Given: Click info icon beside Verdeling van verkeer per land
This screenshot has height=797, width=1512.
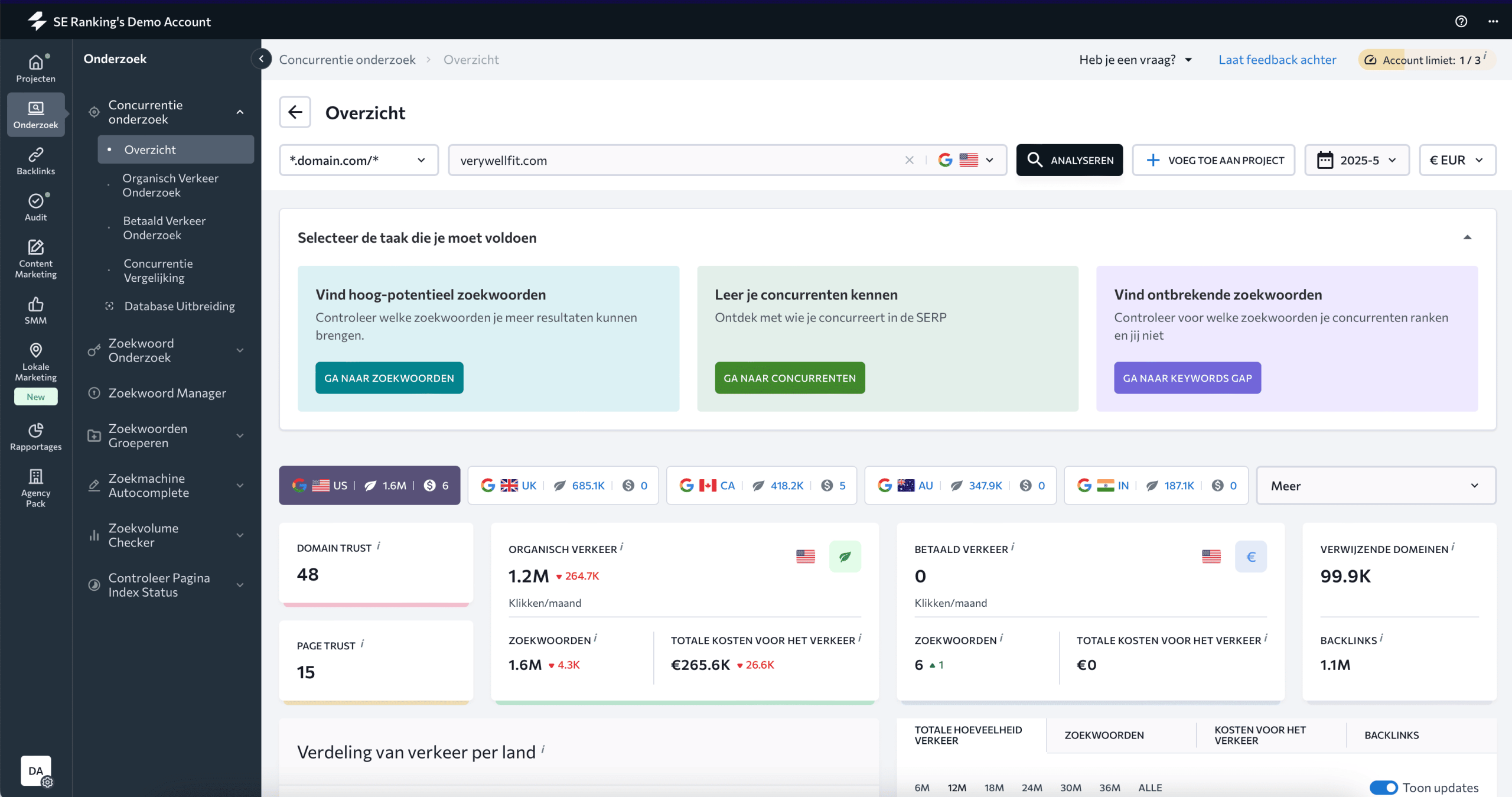Looking at the screenshot, I should tap(543, 749).
